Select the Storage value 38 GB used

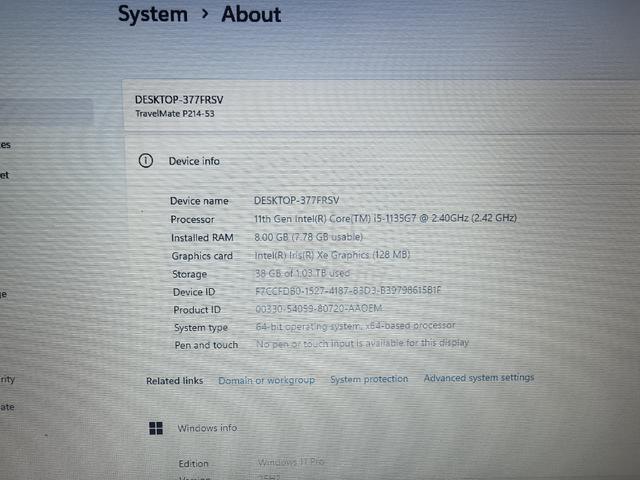pyautogui.click(x=302, y=273)
